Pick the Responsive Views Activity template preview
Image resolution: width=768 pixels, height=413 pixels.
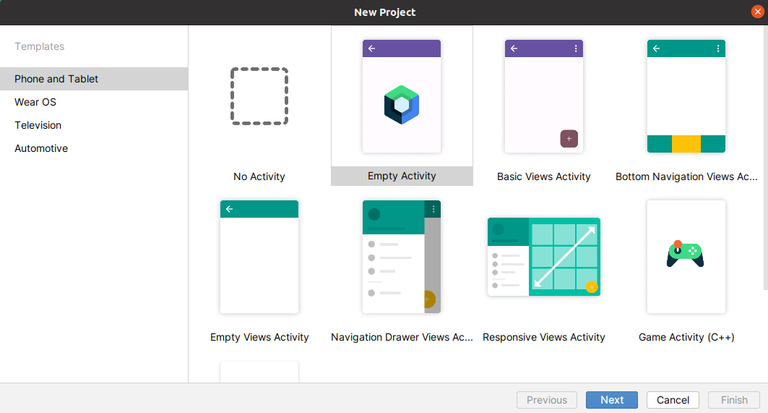(x=544, y=257)
